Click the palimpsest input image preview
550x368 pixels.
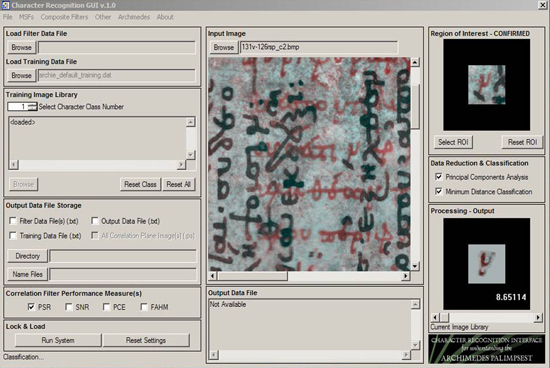pos(309,164)
